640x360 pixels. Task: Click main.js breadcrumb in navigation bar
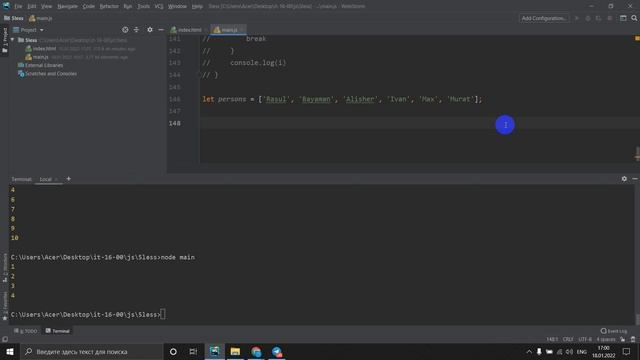40,18
